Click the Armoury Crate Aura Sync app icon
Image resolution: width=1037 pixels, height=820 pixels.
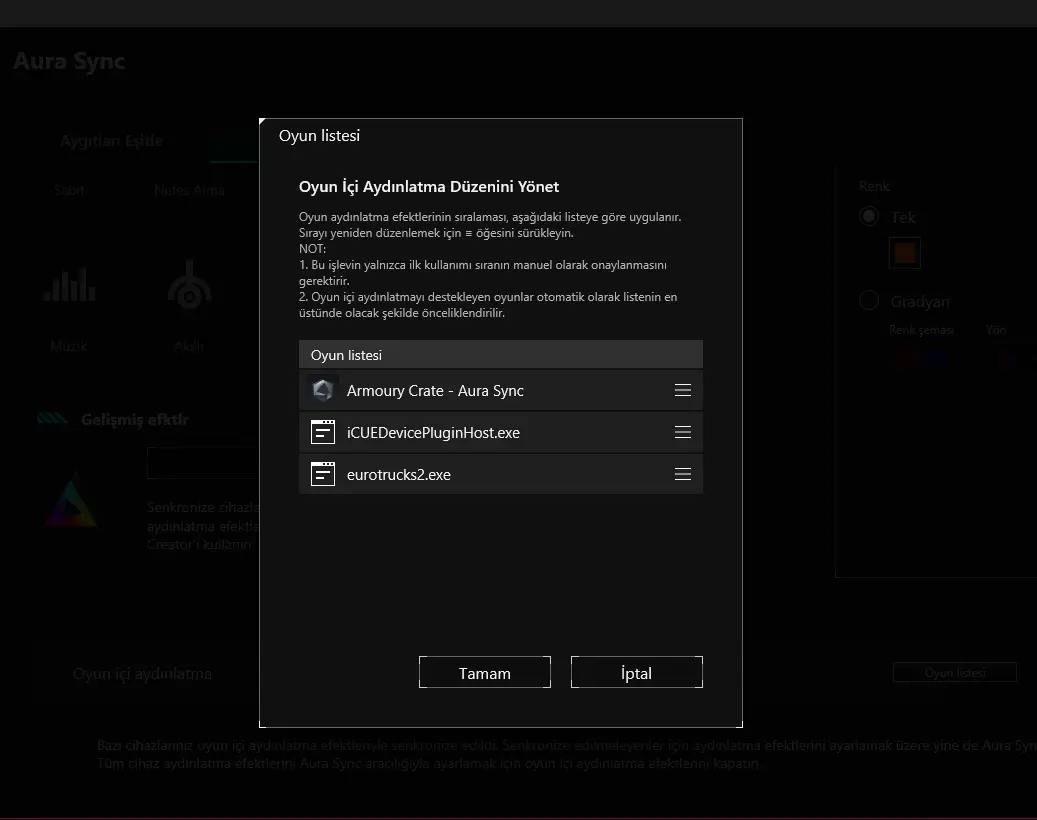(x=323, y=390)
